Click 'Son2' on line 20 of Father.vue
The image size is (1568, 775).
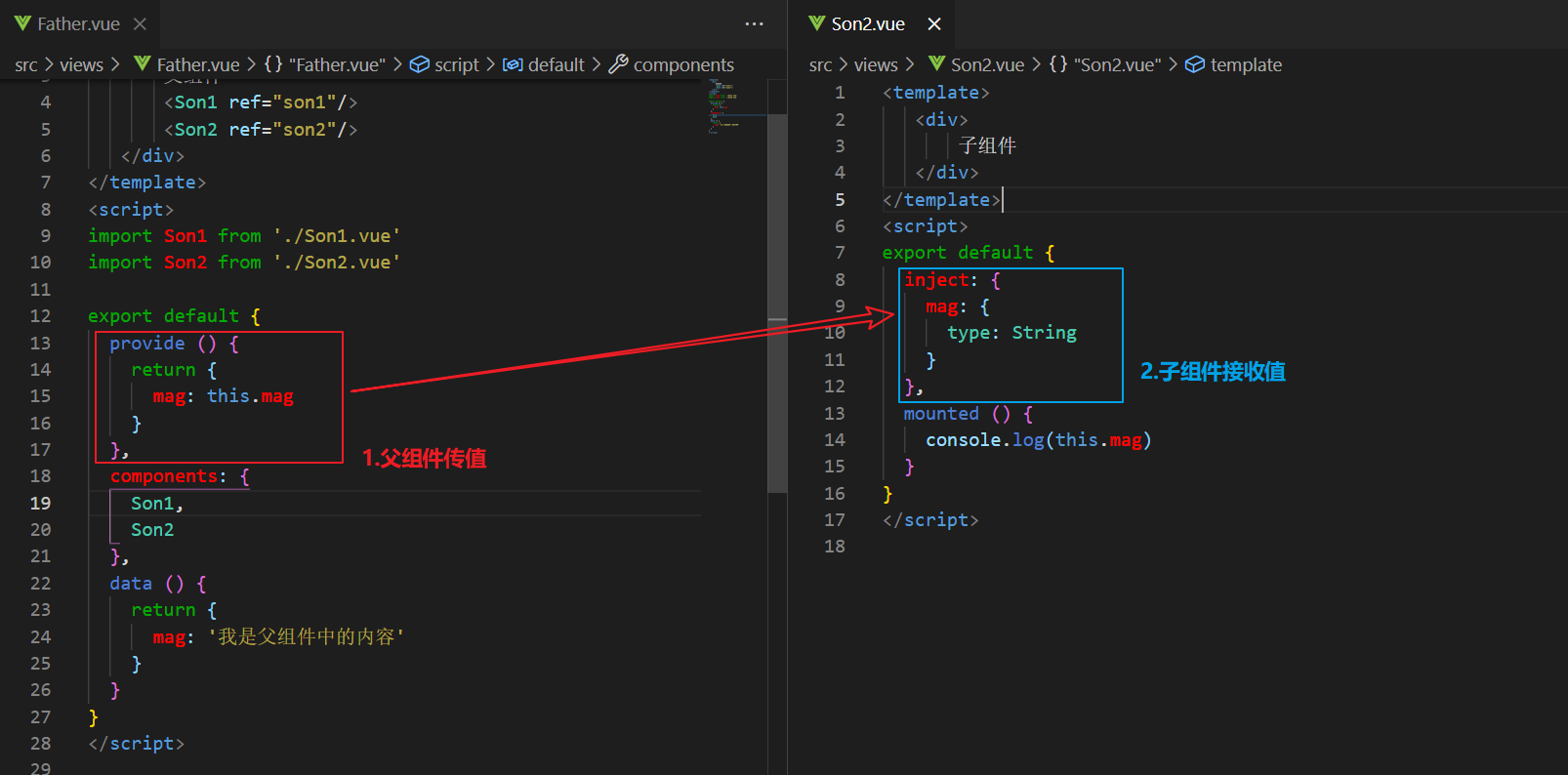[x=152, y=529]
